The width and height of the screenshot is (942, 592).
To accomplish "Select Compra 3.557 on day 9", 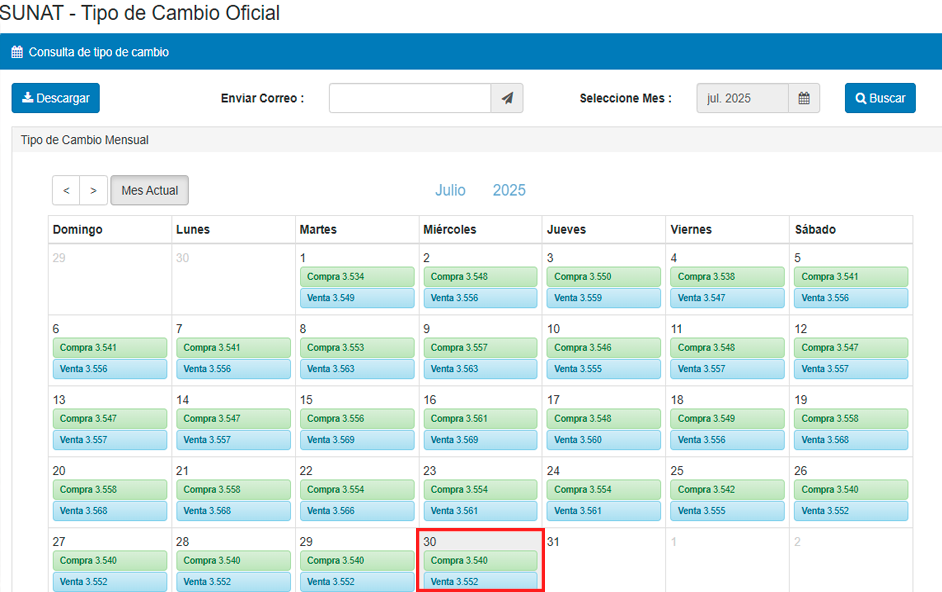I will 480,347.
